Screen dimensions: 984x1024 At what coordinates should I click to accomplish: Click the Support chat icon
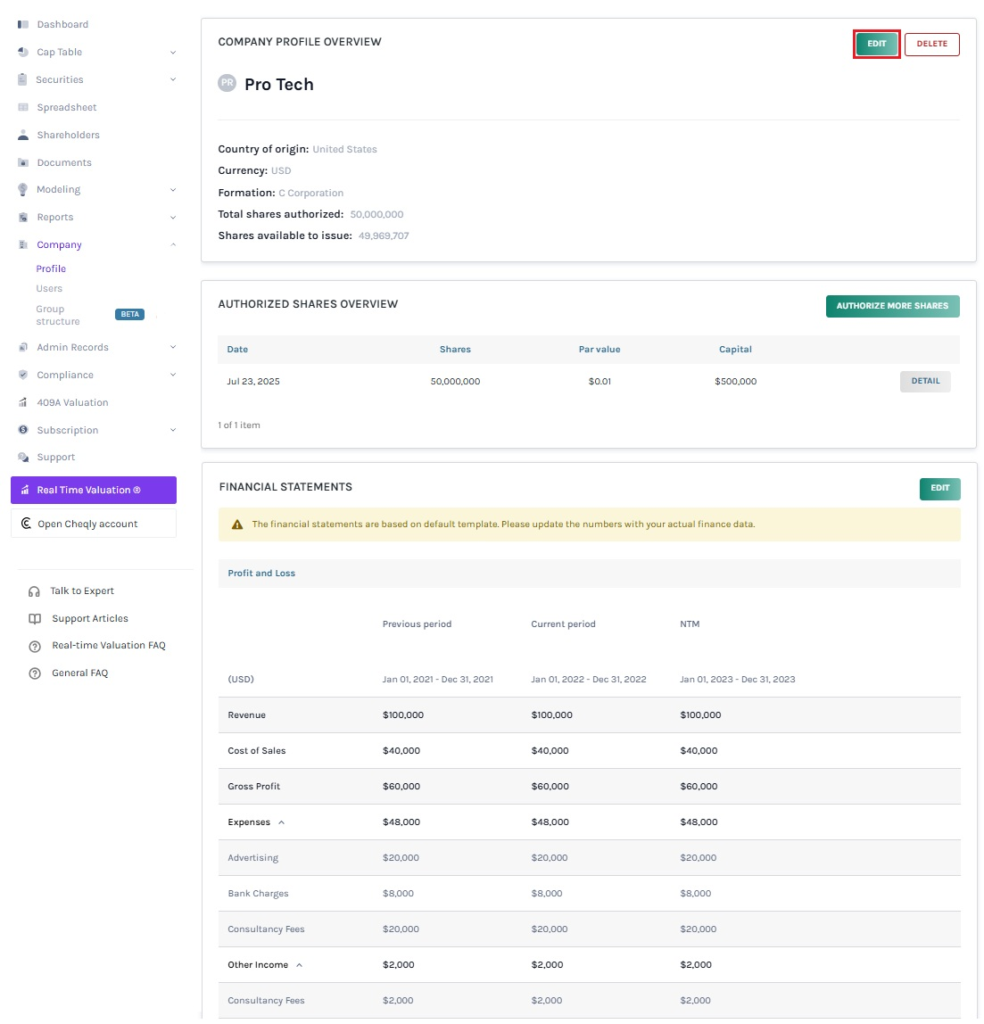point(23,457)
